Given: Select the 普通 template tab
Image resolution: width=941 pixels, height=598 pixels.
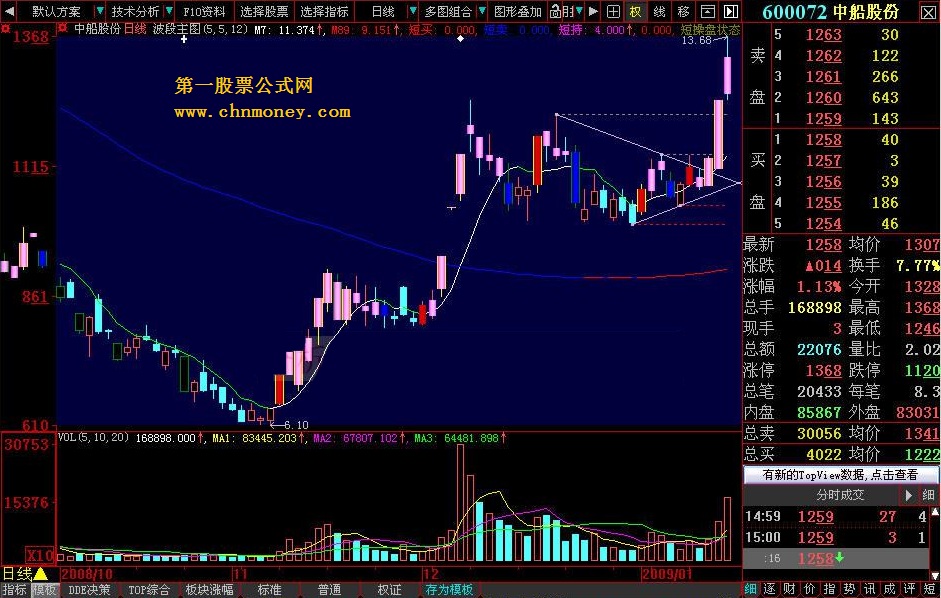Looking at the screenshot, I should pyautogui.click(x=329, y=590).
